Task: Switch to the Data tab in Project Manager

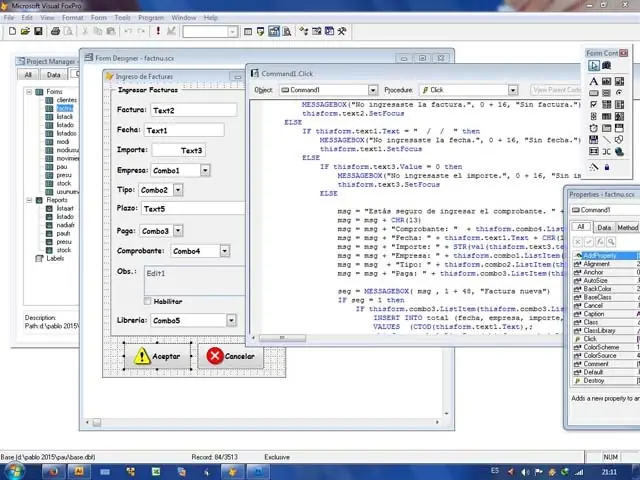Action: pyautogui.click(x=53, y=75)
